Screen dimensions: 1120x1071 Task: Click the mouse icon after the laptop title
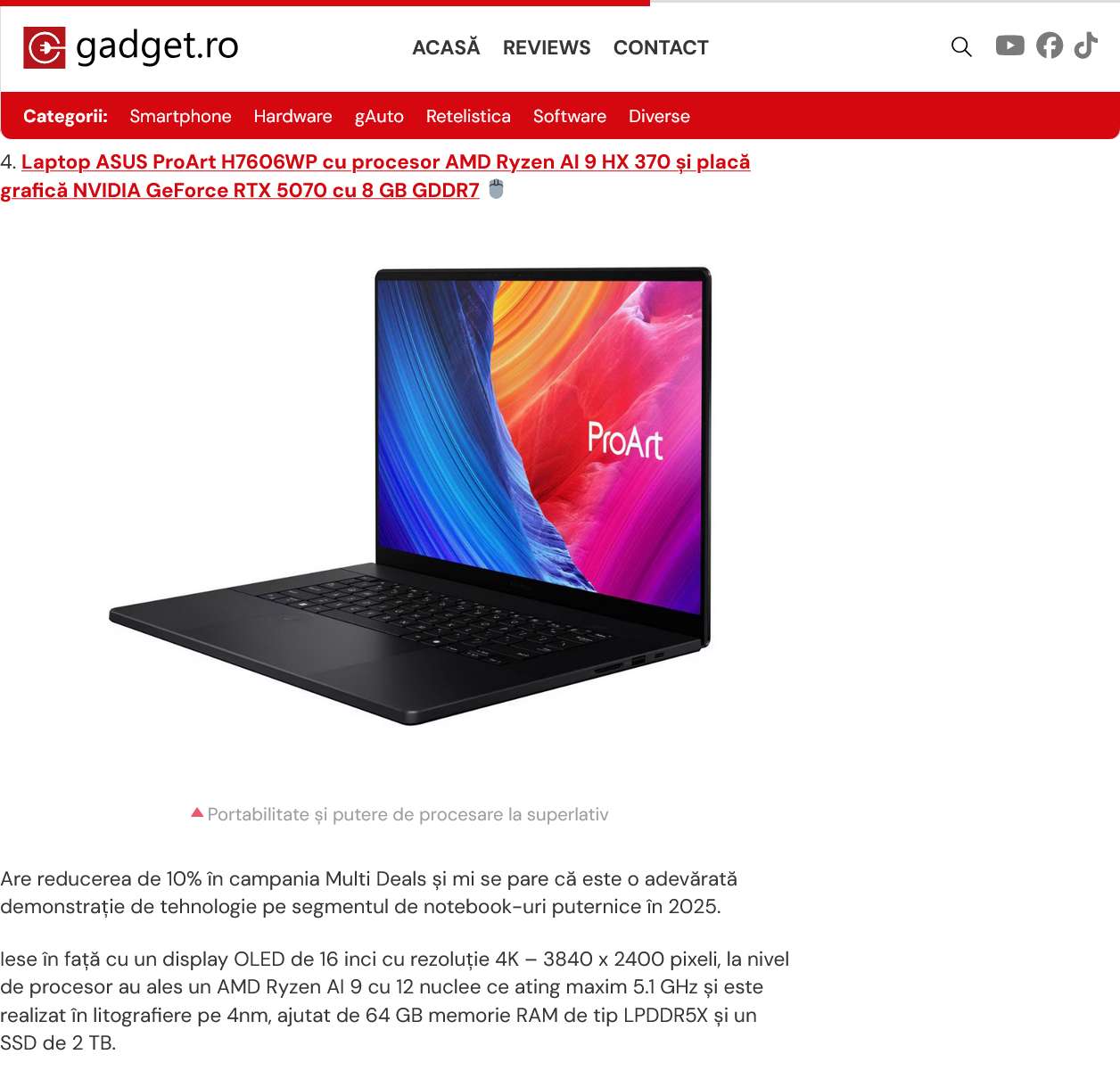point(497,189)
